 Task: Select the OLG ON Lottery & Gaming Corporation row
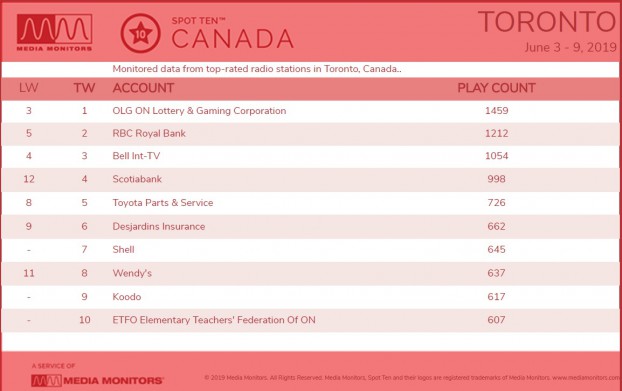310,111
